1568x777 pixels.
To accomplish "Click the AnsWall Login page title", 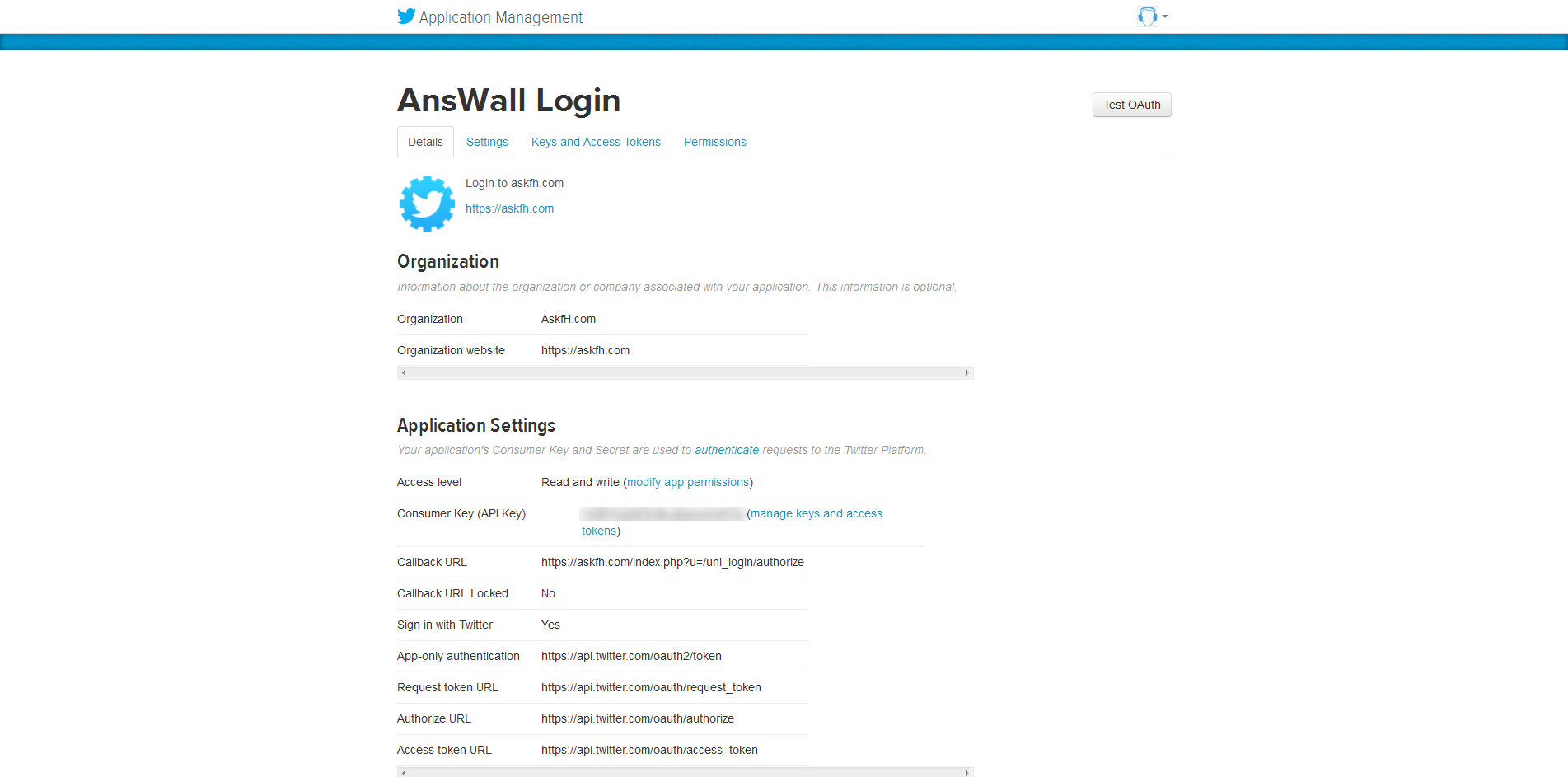I will [x=508, y=101].
